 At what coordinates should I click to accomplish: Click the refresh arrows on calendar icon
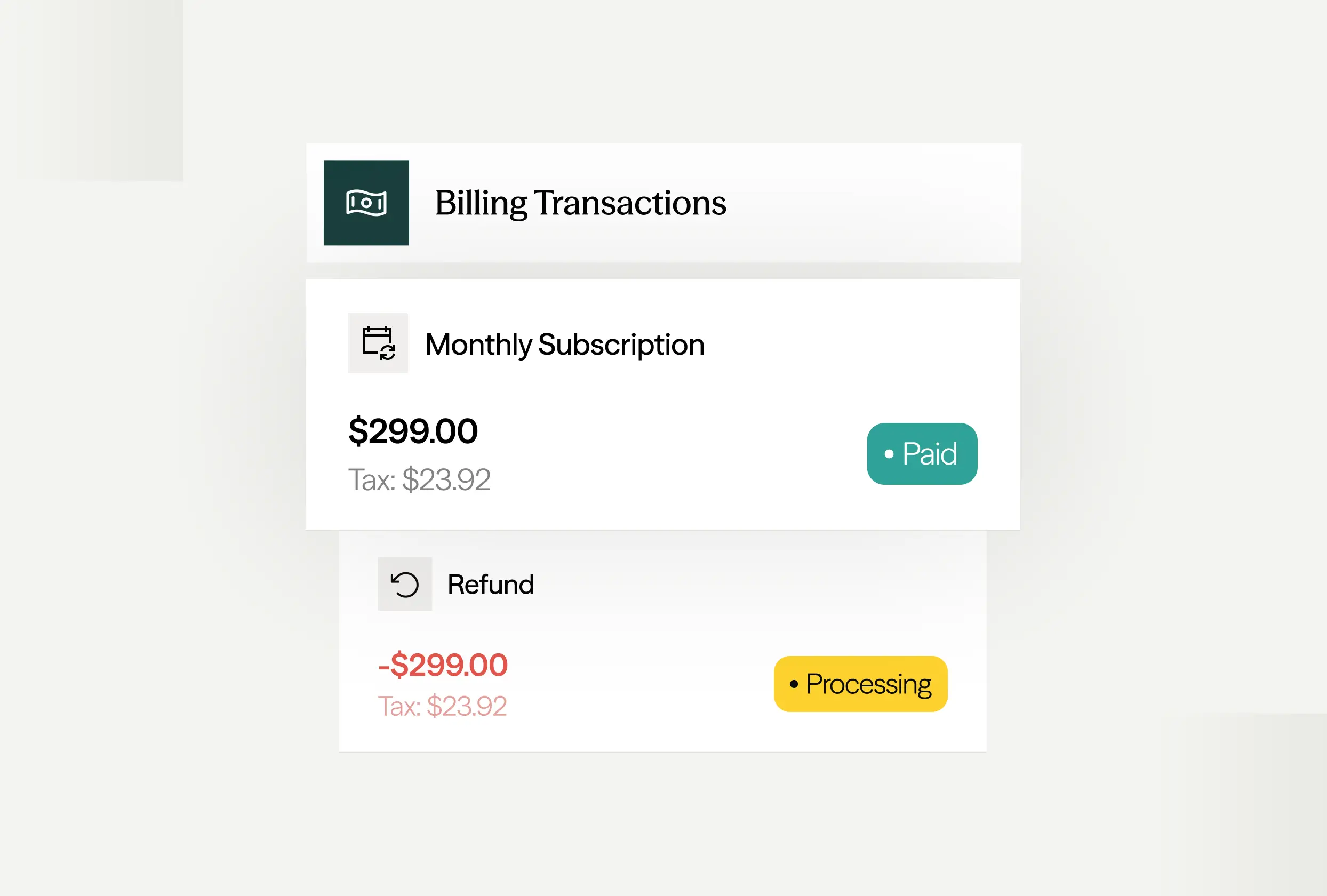(x=388, y=353)
